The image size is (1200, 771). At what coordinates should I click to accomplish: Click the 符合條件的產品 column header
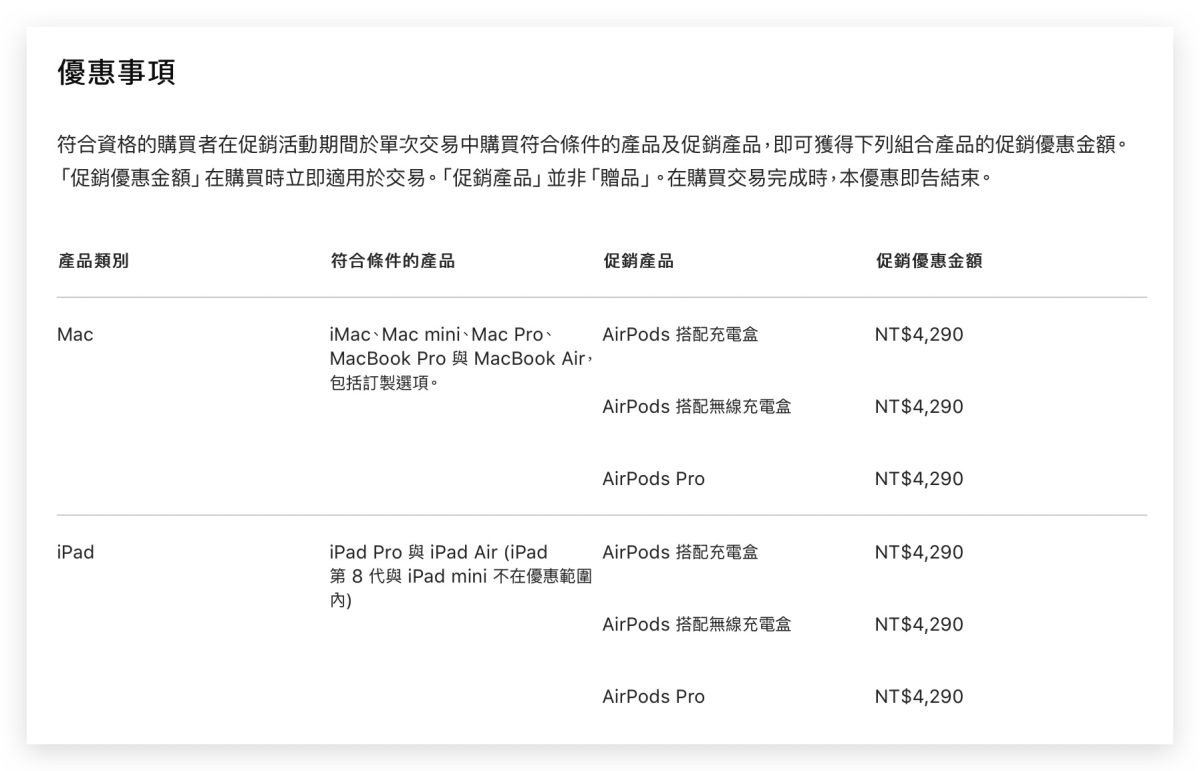coord(392,261)
